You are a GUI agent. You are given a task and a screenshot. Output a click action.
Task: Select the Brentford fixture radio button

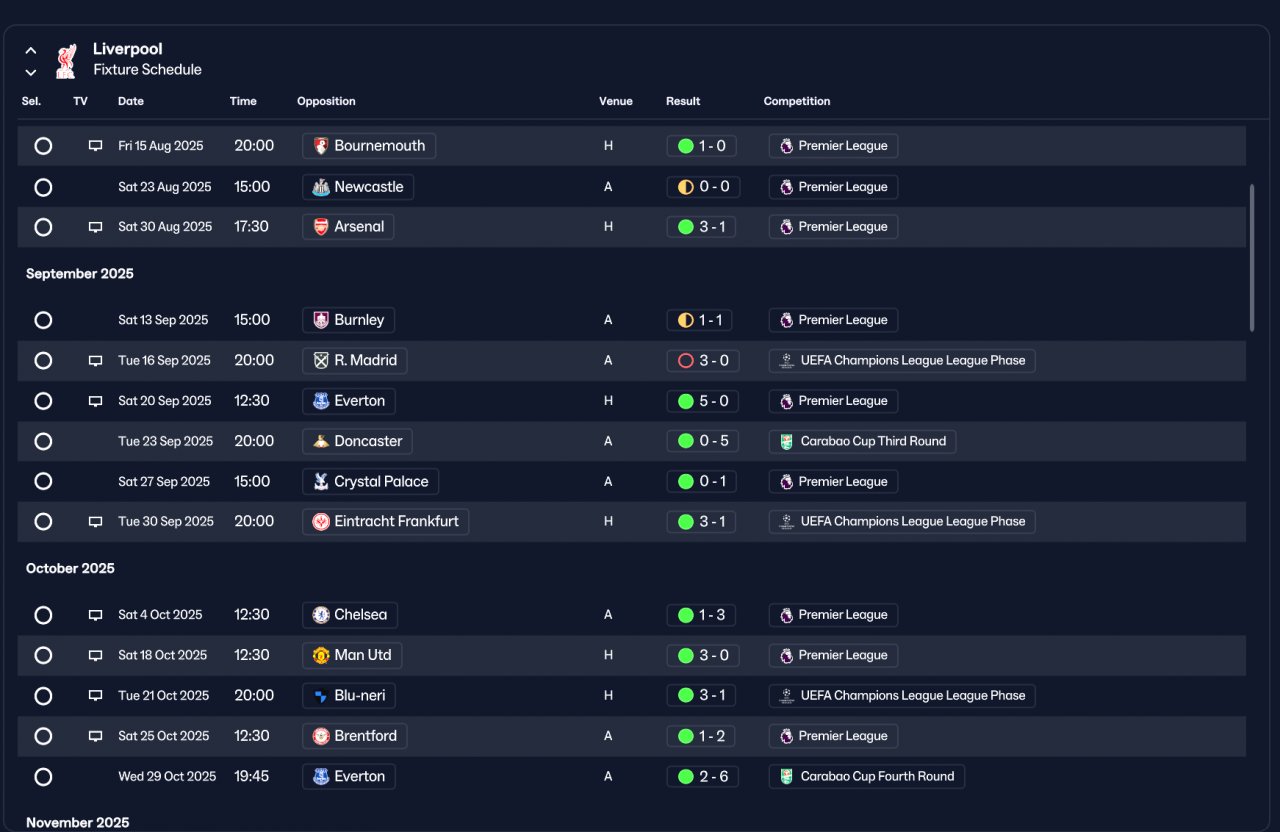coord(43,736)
